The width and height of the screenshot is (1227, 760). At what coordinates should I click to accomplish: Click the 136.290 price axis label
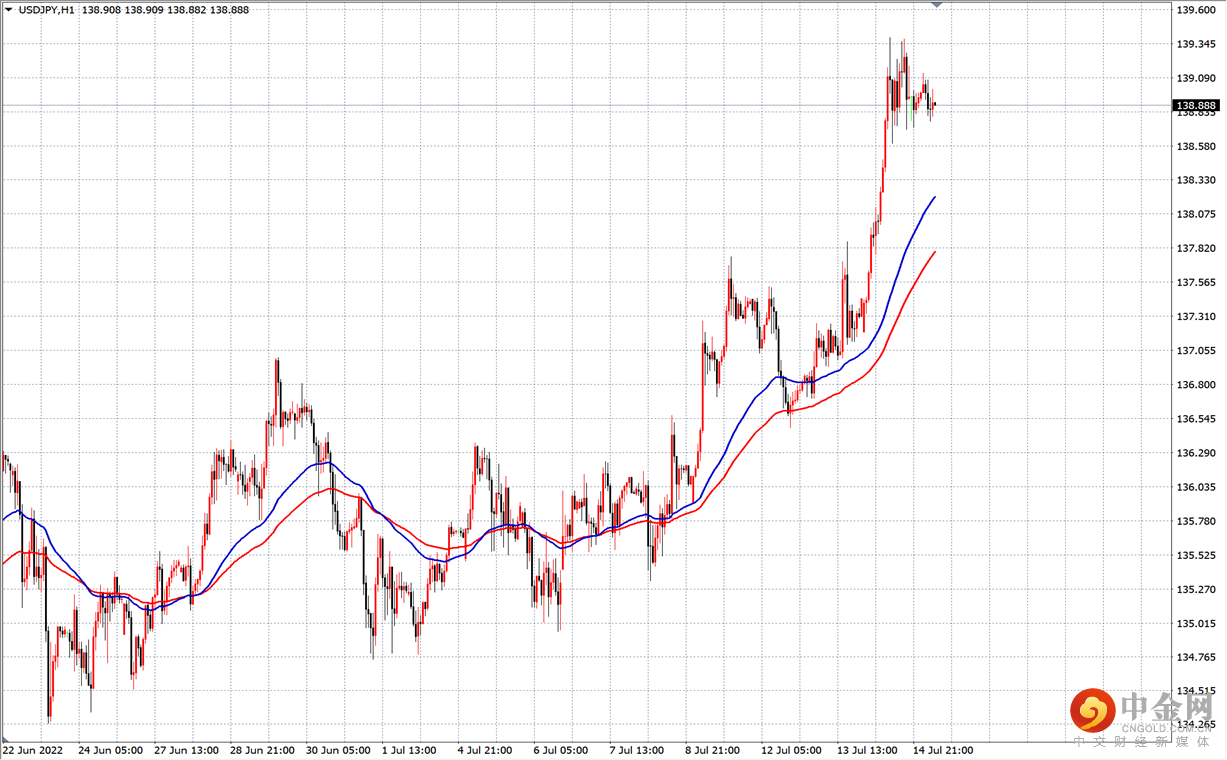(1196, 452)
